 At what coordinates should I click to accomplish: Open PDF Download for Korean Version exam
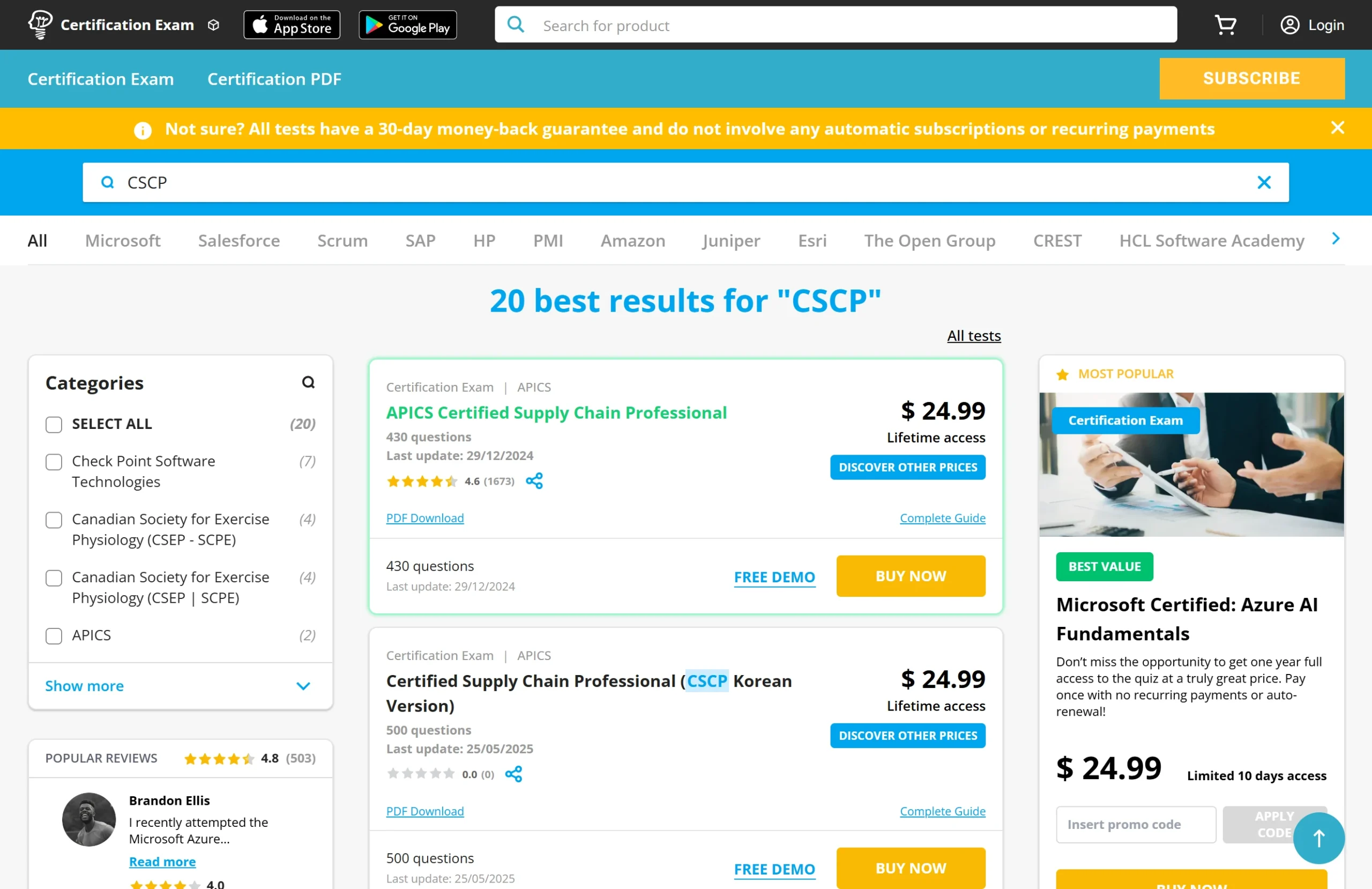[x=425, y=811]
